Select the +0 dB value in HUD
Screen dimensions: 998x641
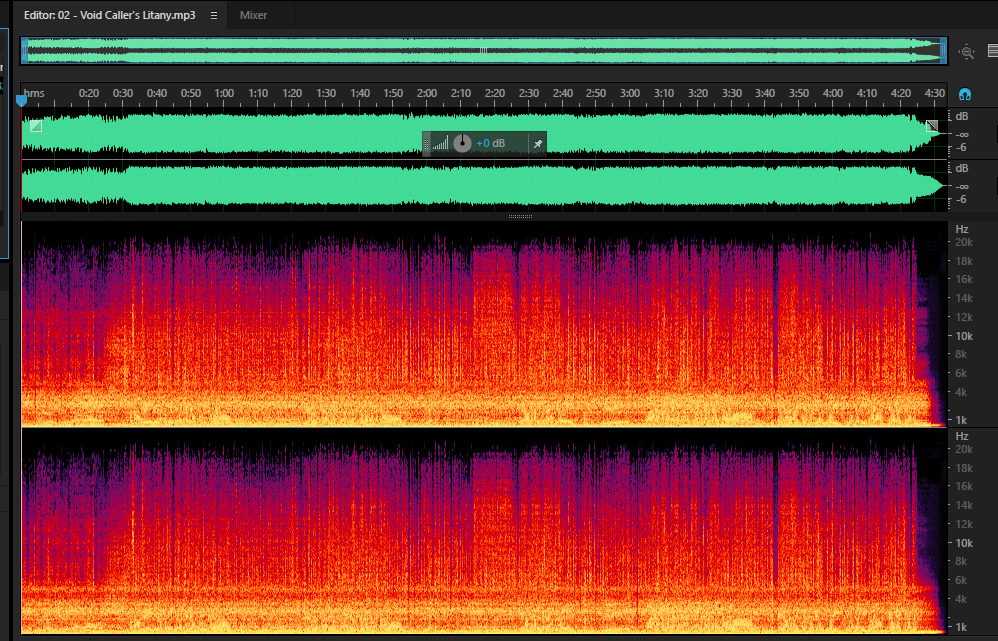point(491,143)
